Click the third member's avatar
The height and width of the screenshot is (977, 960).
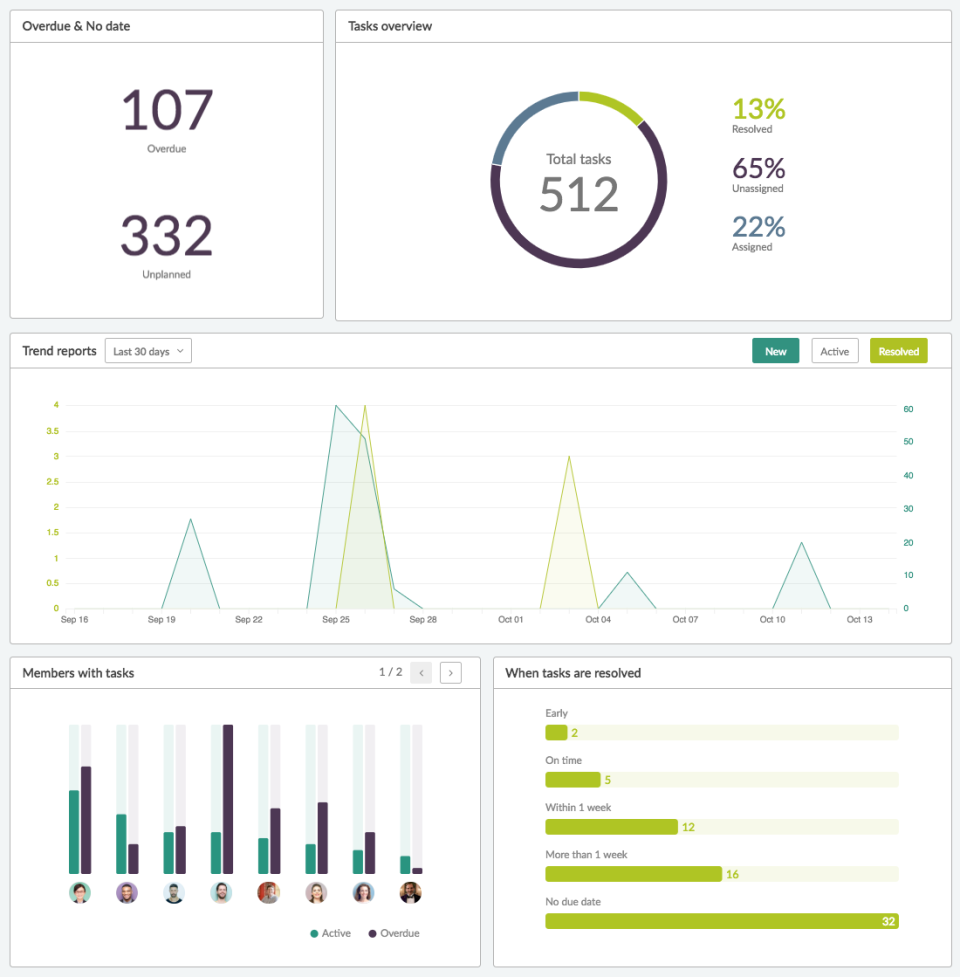click(174, 892)
